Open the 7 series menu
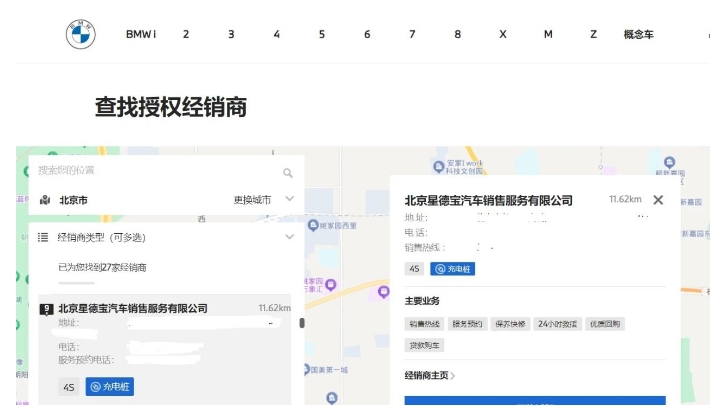This screenshot has width=713, height=406. coord(412,34)
